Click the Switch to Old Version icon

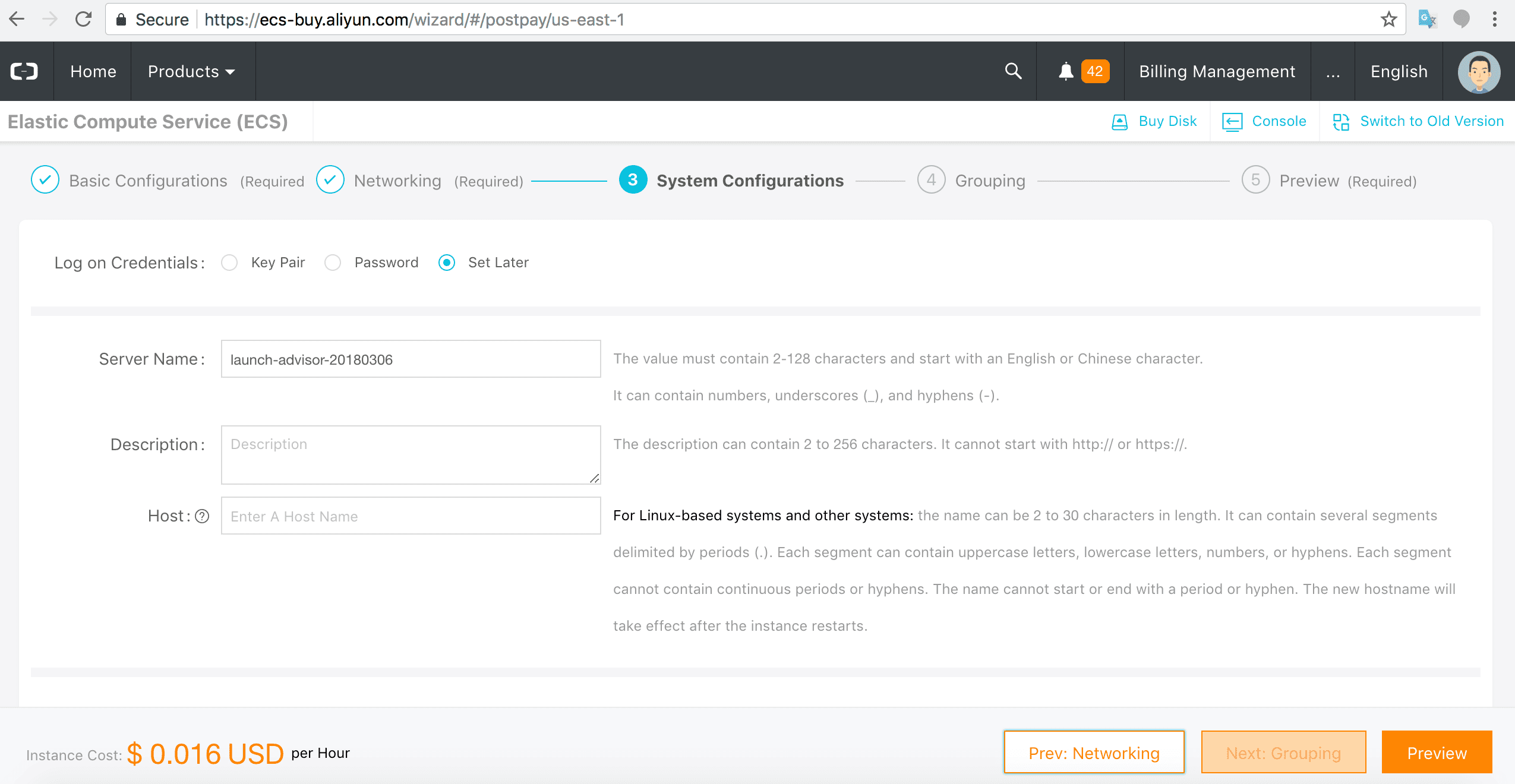click(1341, 122)
